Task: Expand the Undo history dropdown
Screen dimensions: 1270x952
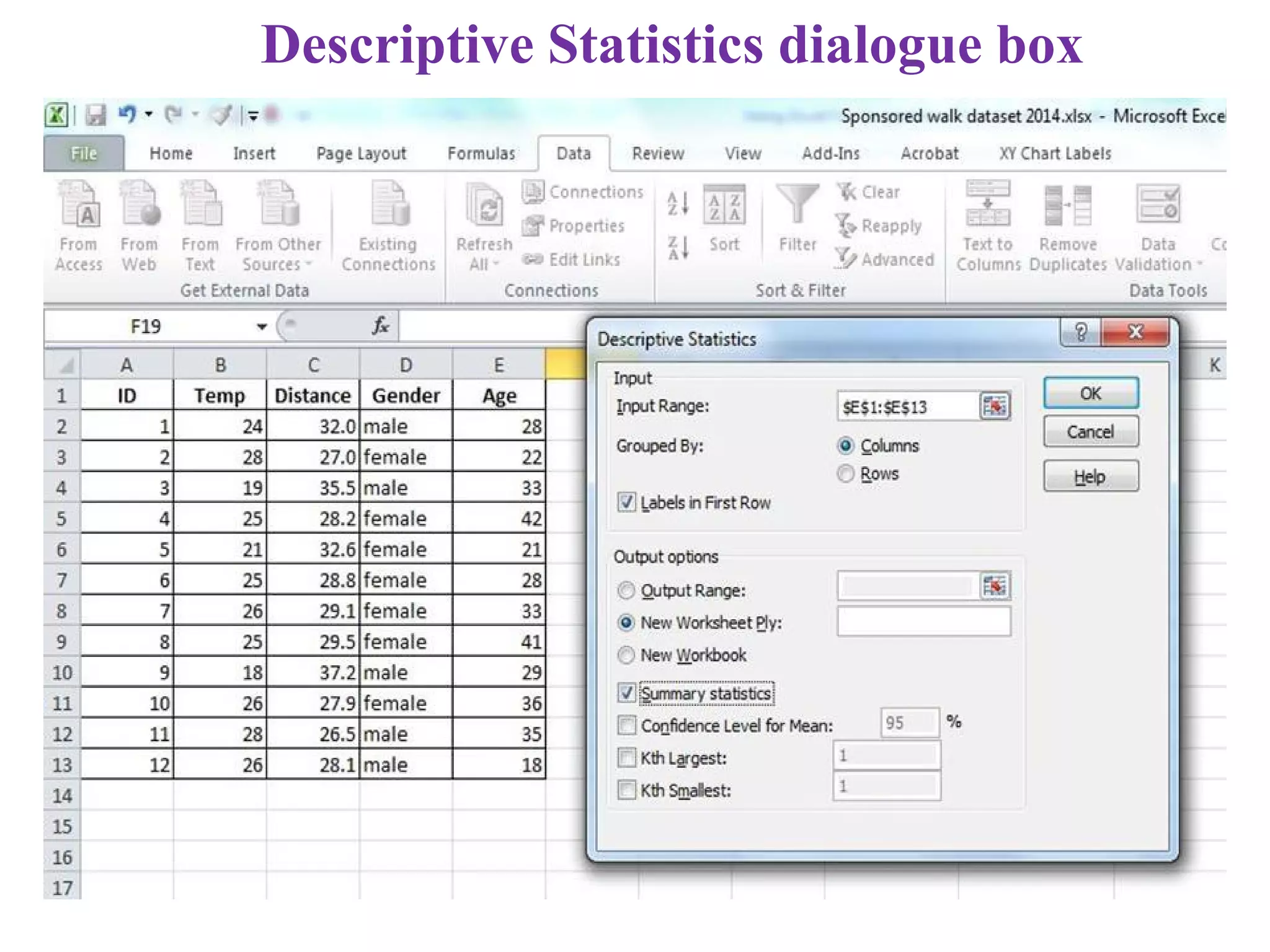Action: [x=149, y=114]
